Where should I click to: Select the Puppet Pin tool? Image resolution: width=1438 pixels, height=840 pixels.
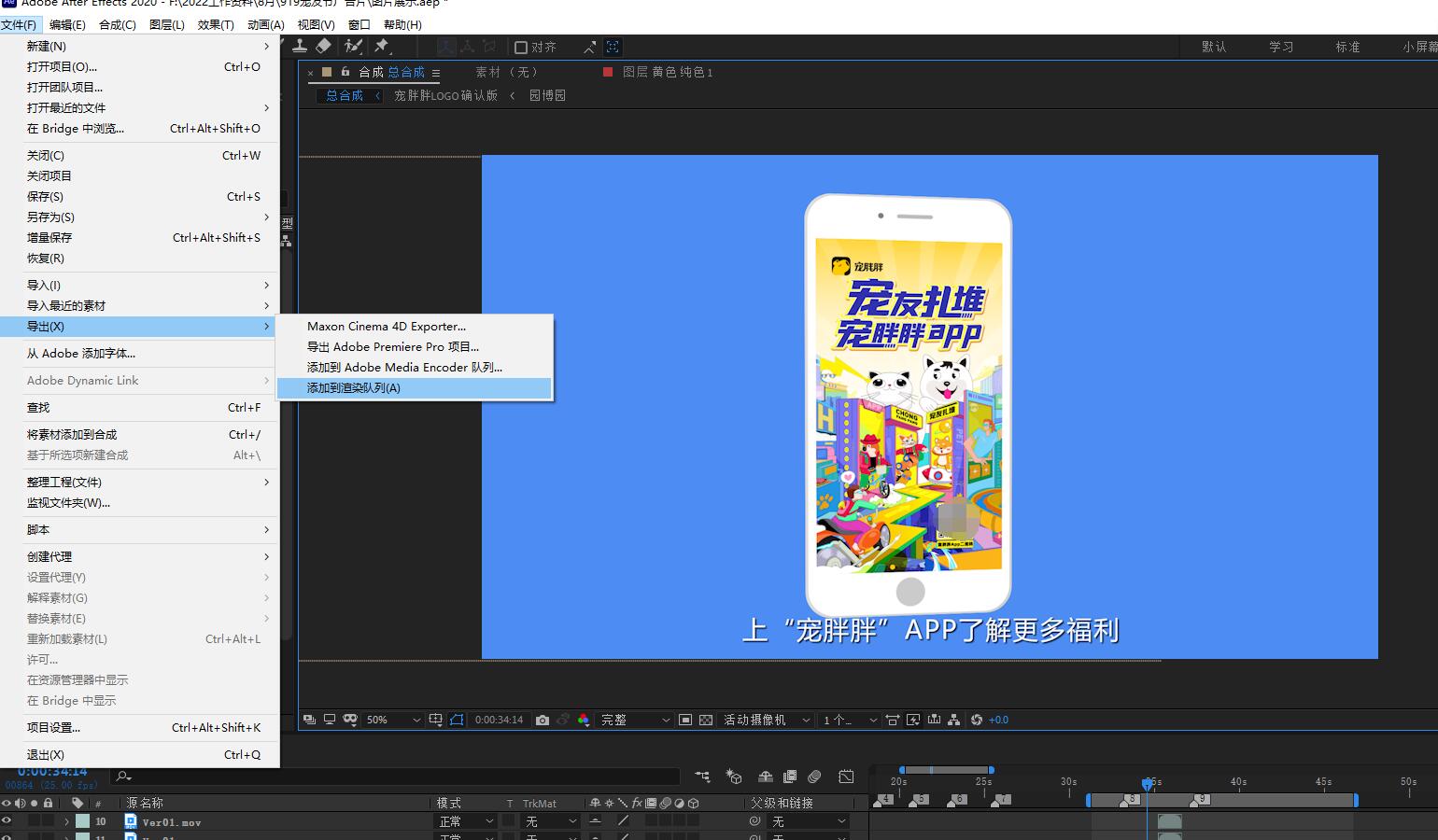381,46
